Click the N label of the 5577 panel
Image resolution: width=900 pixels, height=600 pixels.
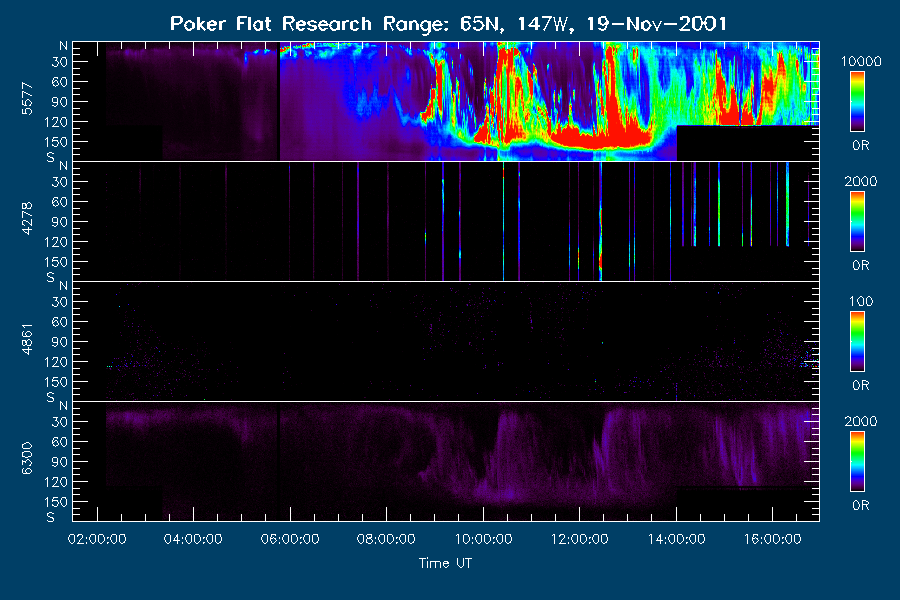[x=63, y=46]
